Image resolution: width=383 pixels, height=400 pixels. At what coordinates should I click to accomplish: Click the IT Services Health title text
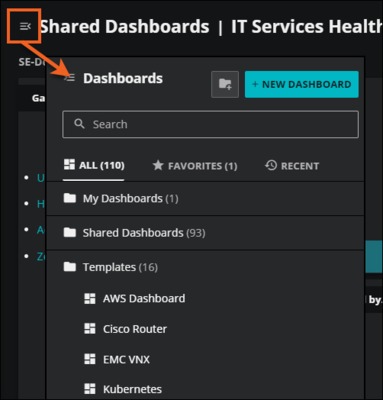tap(307, 26)
